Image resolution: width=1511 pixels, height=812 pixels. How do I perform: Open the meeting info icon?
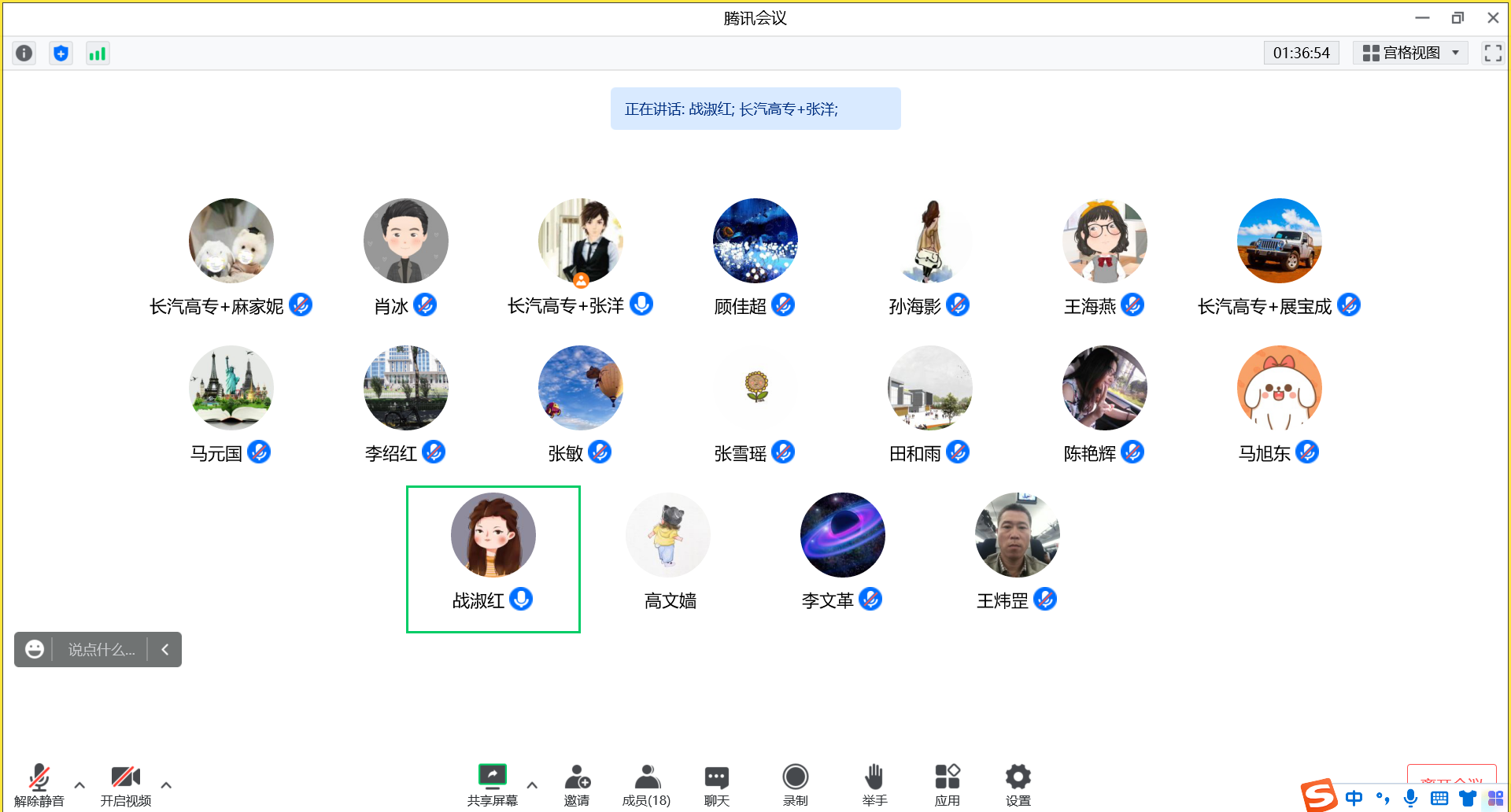[24, 53]
